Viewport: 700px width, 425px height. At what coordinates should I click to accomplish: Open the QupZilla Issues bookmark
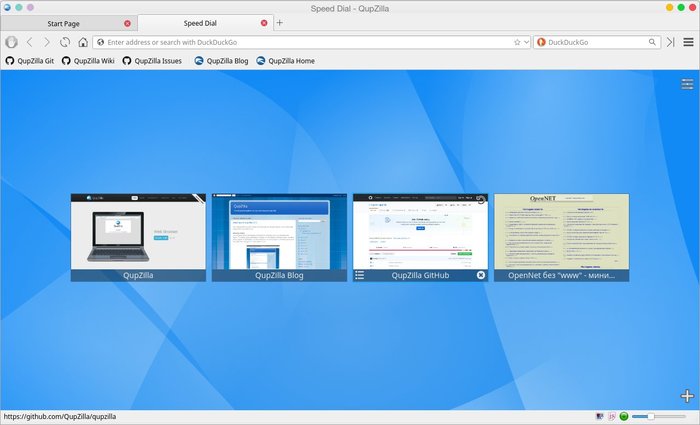(152, 61)
